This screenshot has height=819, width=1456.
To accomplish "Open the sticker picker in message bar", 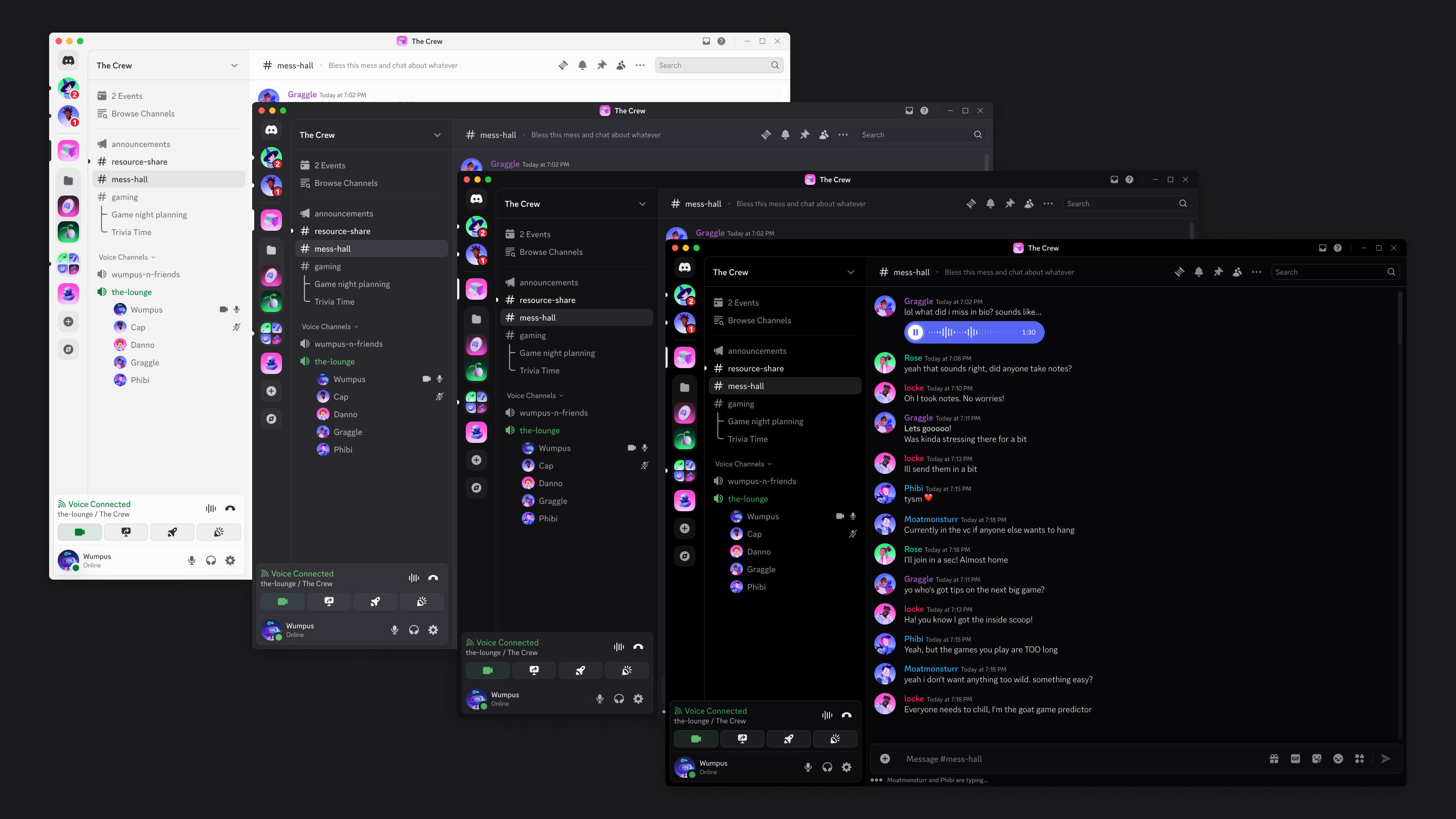I will click(1317, 759).
